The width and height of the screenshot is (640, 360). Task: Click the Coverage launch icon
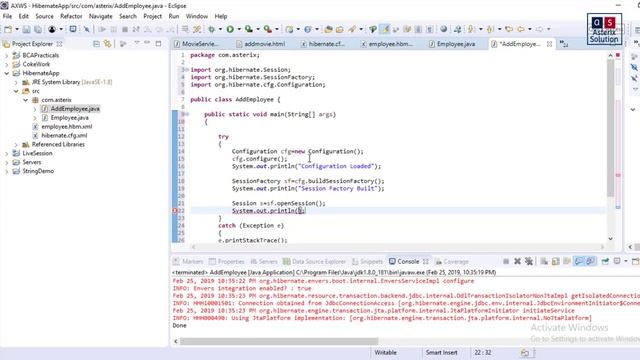coord(249,29)
